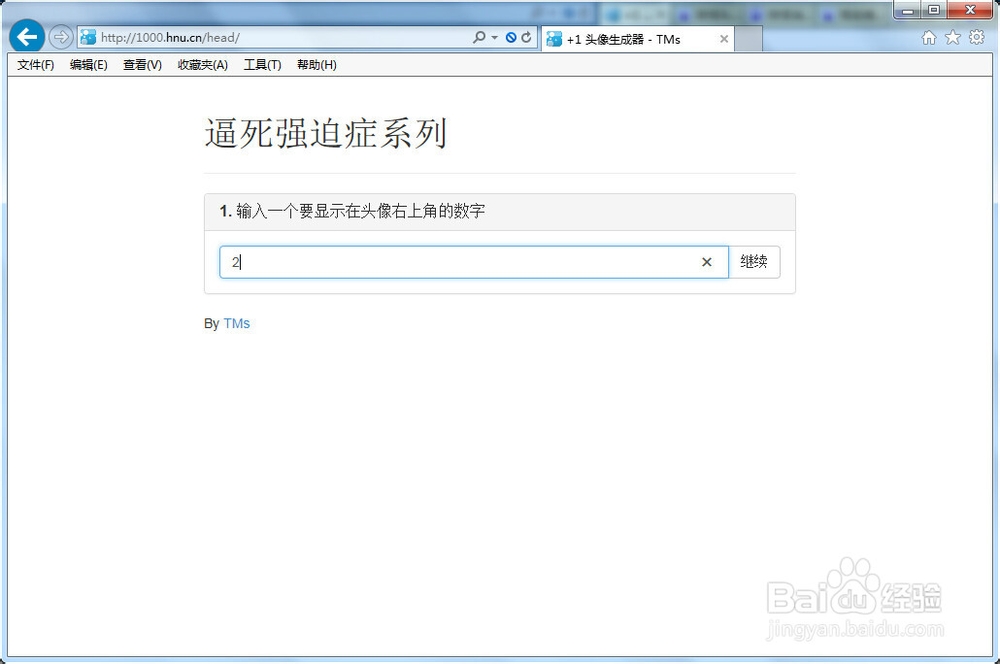
Task: Go to the homepage using the Home icon
Action: (x=928, y=38)
